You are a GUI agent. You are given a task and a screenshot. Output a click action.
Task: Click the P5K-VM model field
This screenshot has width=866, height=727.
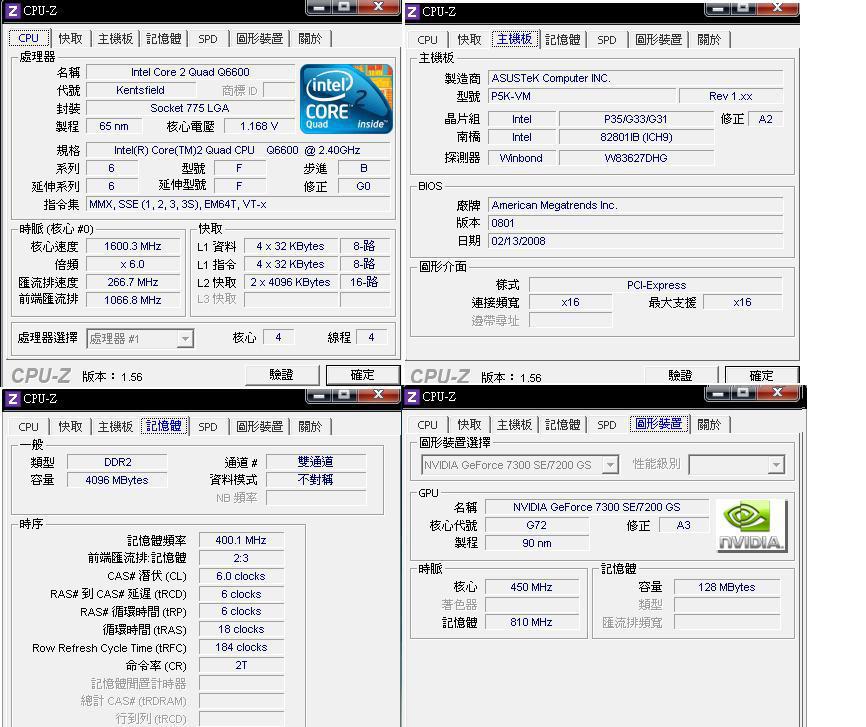click(x=582, y=96)
